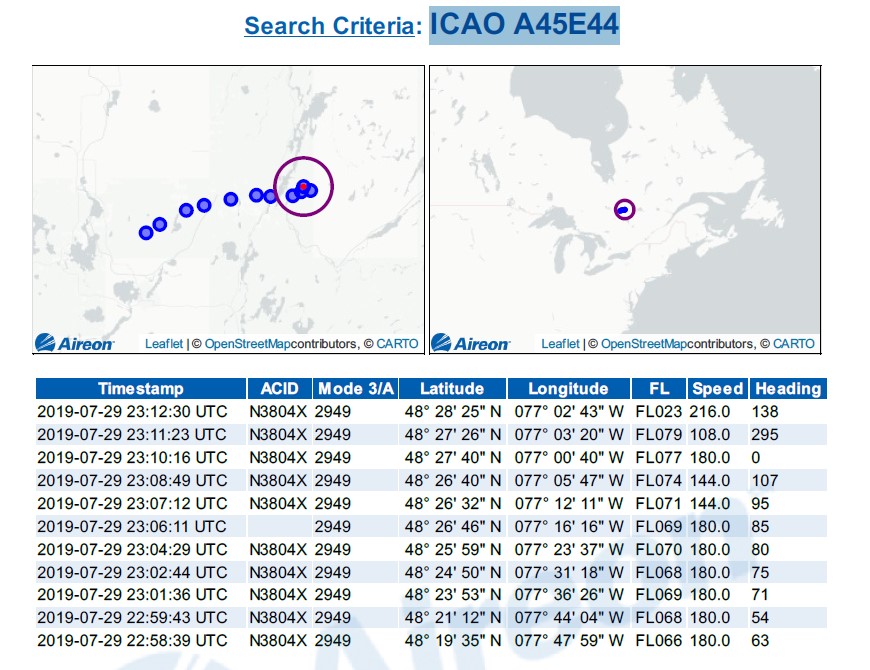
Task: Click the Mode 3/A column header
Action: tap(357, 389)
